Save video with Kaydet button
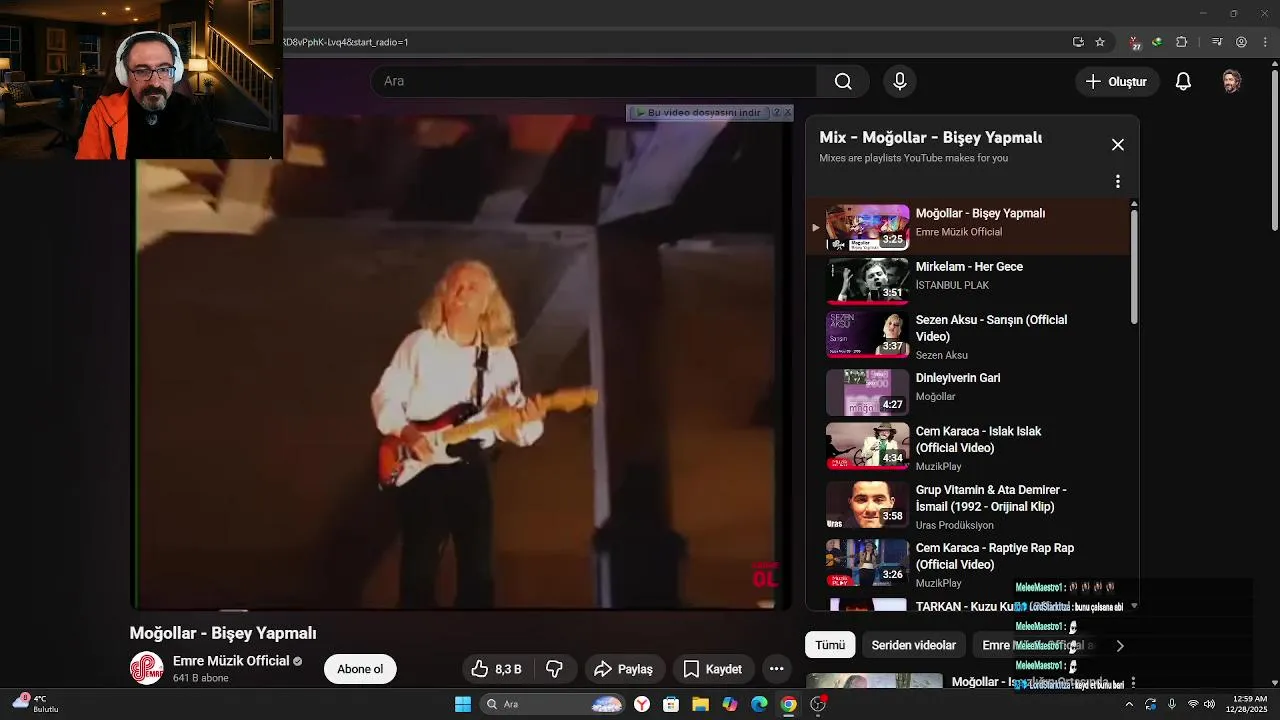 click(x=712, y=669)
